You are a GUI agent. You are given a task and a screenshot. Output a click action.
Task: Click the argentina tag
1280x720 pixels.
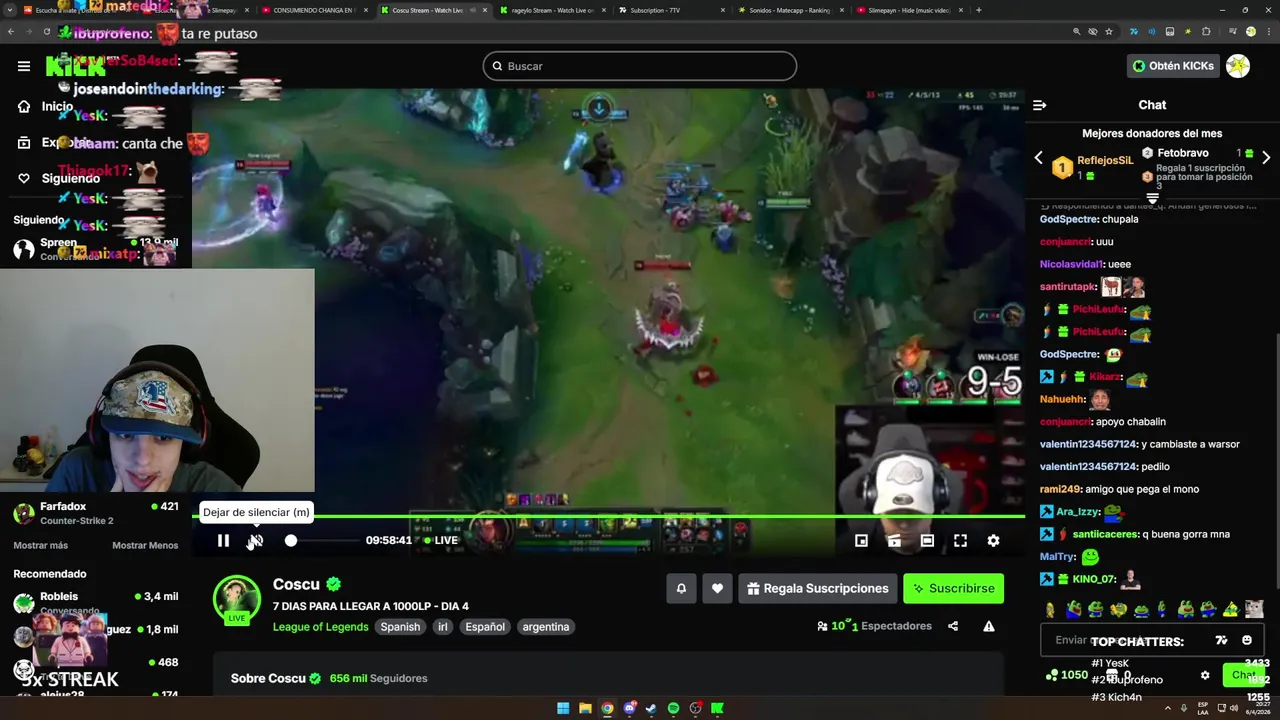click(546, 627)
